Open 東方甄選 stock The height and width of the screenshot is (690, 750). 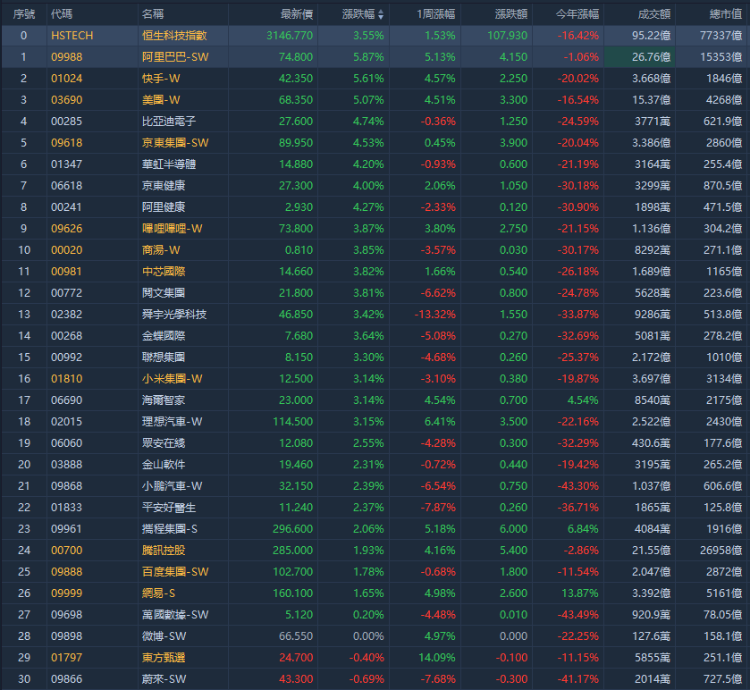(x=164, y=657)
